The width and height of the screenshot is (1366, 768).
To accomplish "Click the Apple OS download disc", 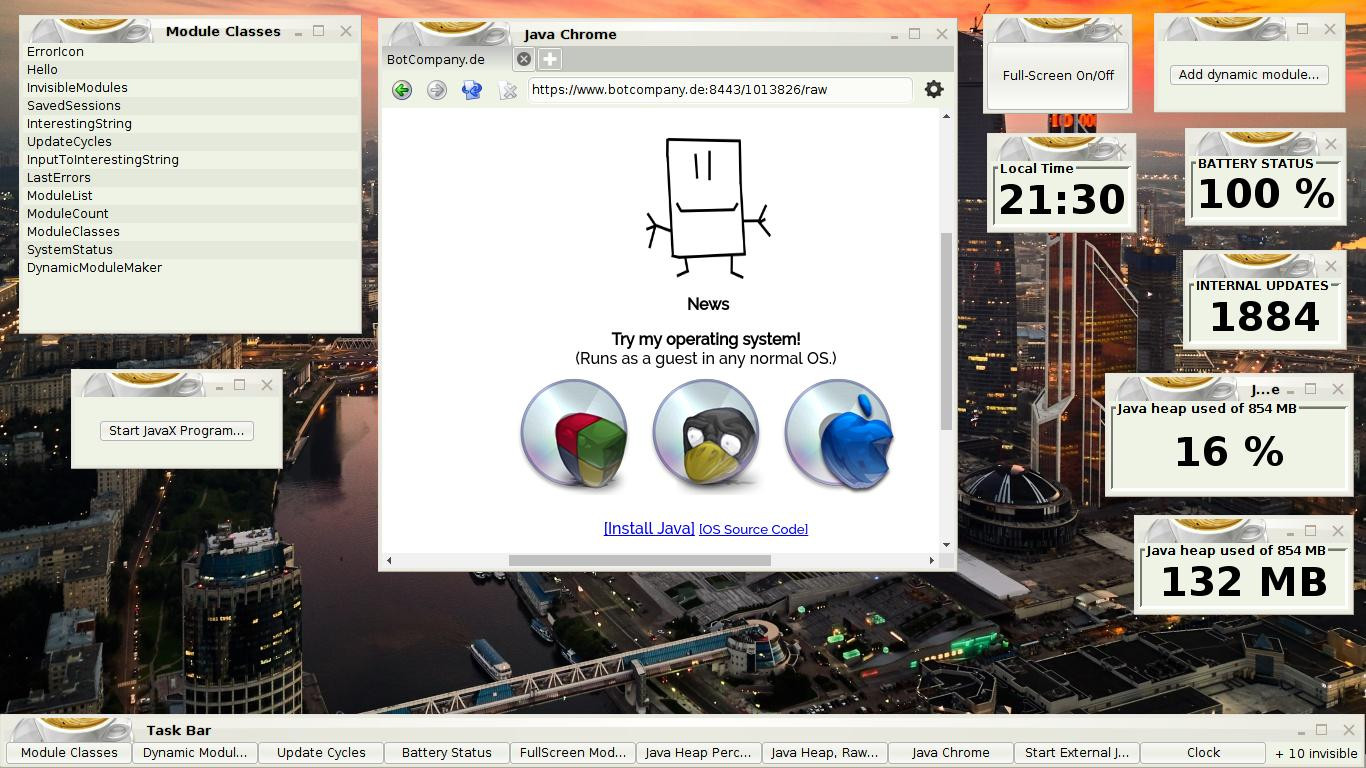I will point(838,435).
